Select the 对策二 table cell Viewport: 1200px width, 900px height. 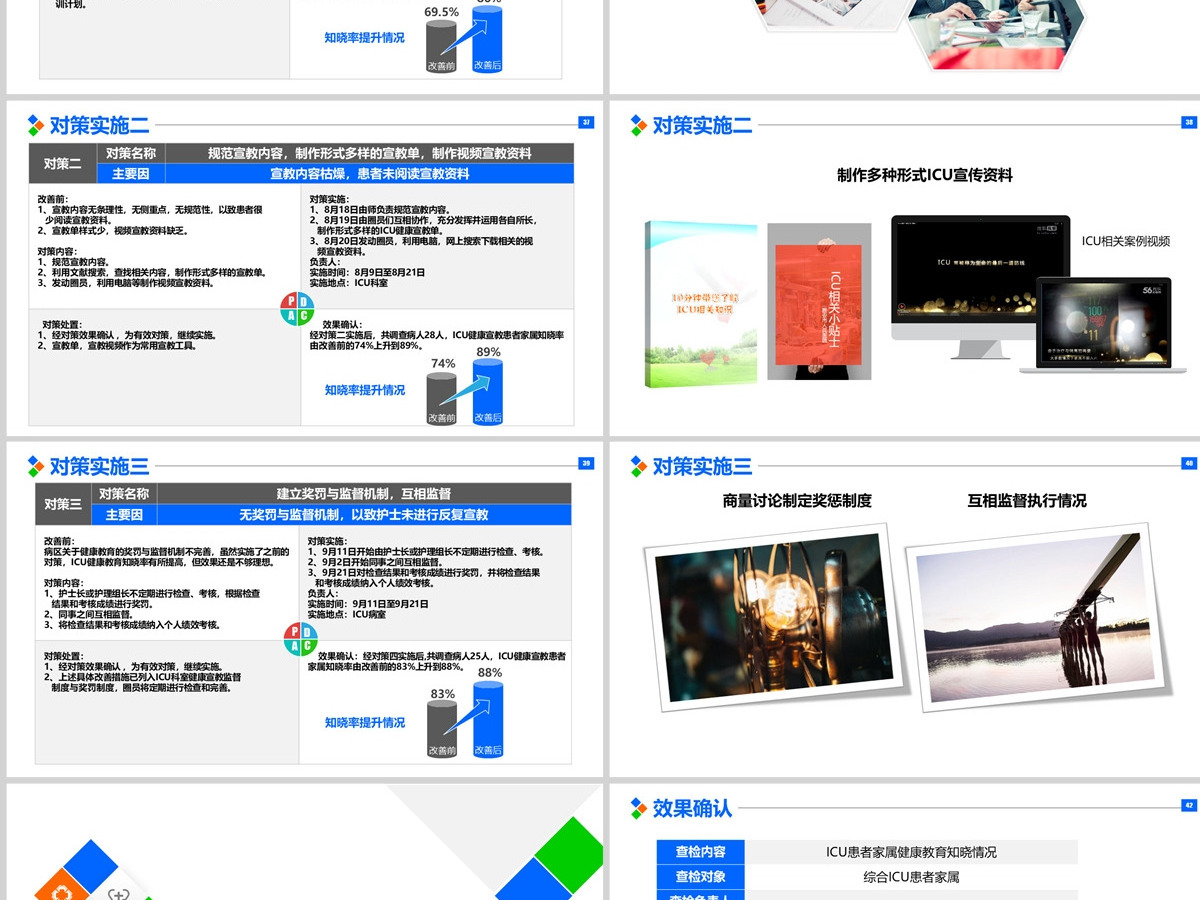(x=63, y=163)
